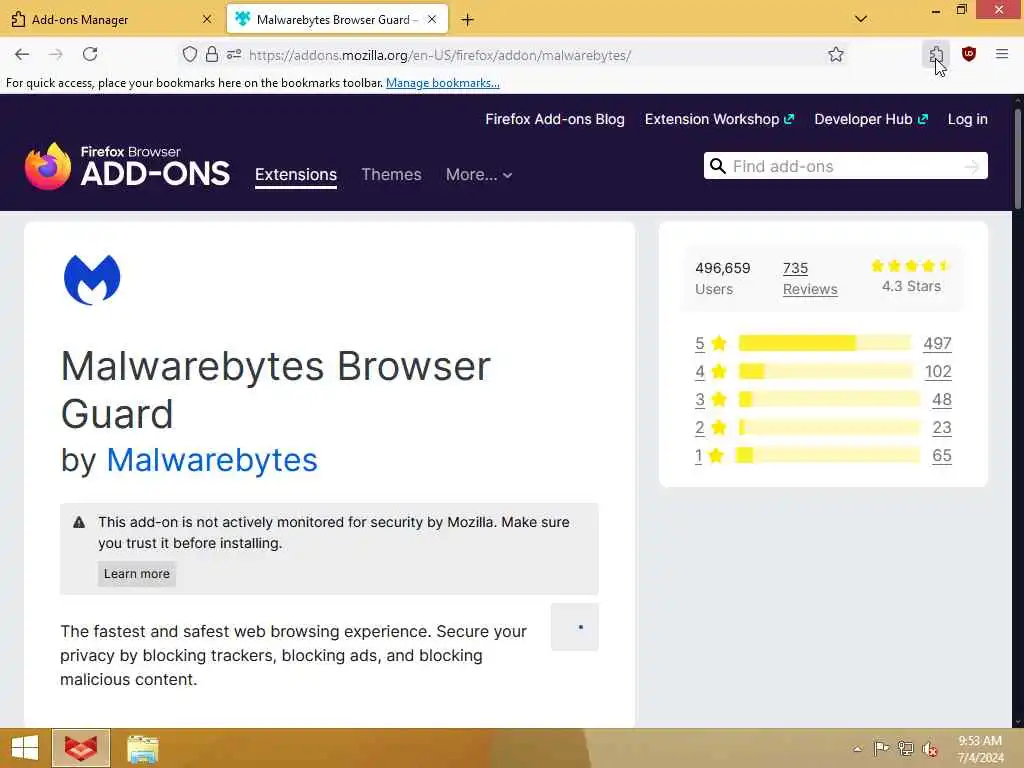
Task: Reload the page with the refresh icon
Action: [x=90, y=55]
